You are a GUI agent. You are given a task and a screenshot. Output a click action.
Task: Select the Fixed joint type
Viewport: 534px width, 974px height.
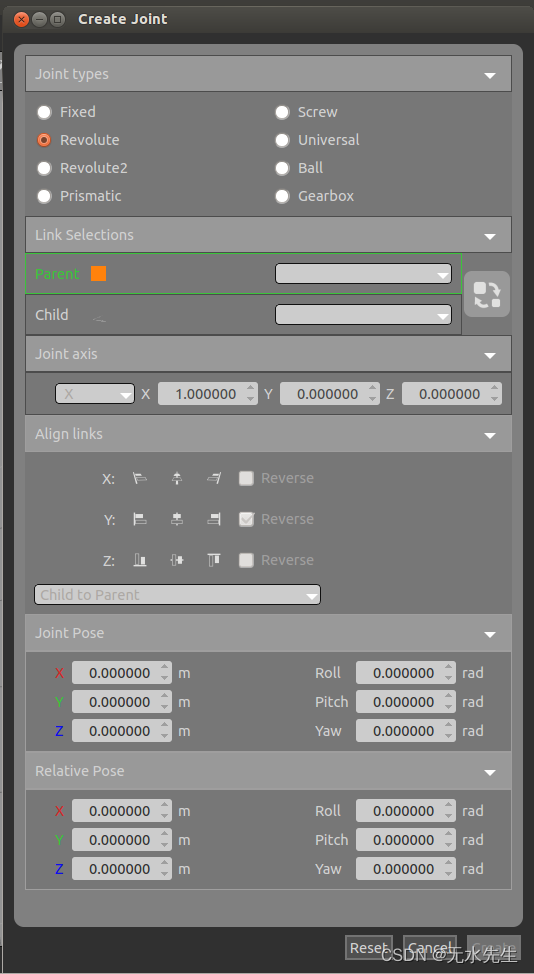click(44, 112)
